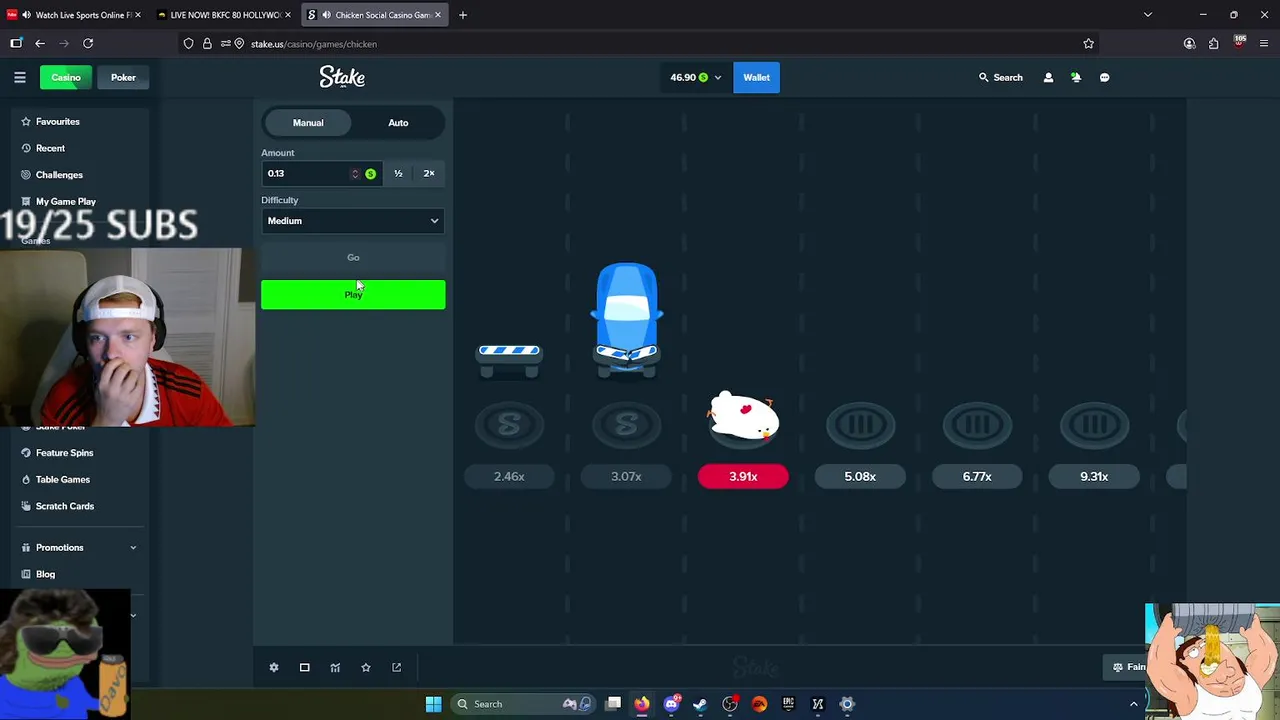Switch to Casino section
Image resolution: width=1280 pixels, height=720 pixels.
(66, 77)
